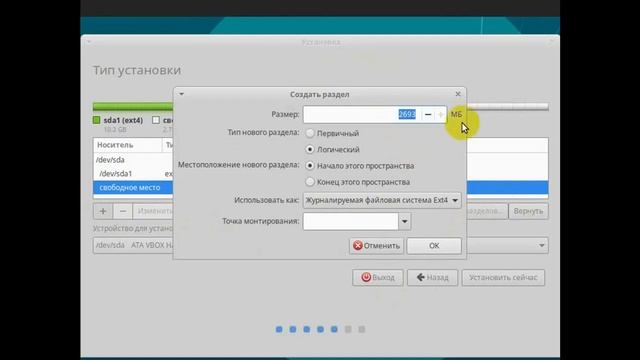Remove partition with the minus button
640x360 pixels.
point(123,211)
